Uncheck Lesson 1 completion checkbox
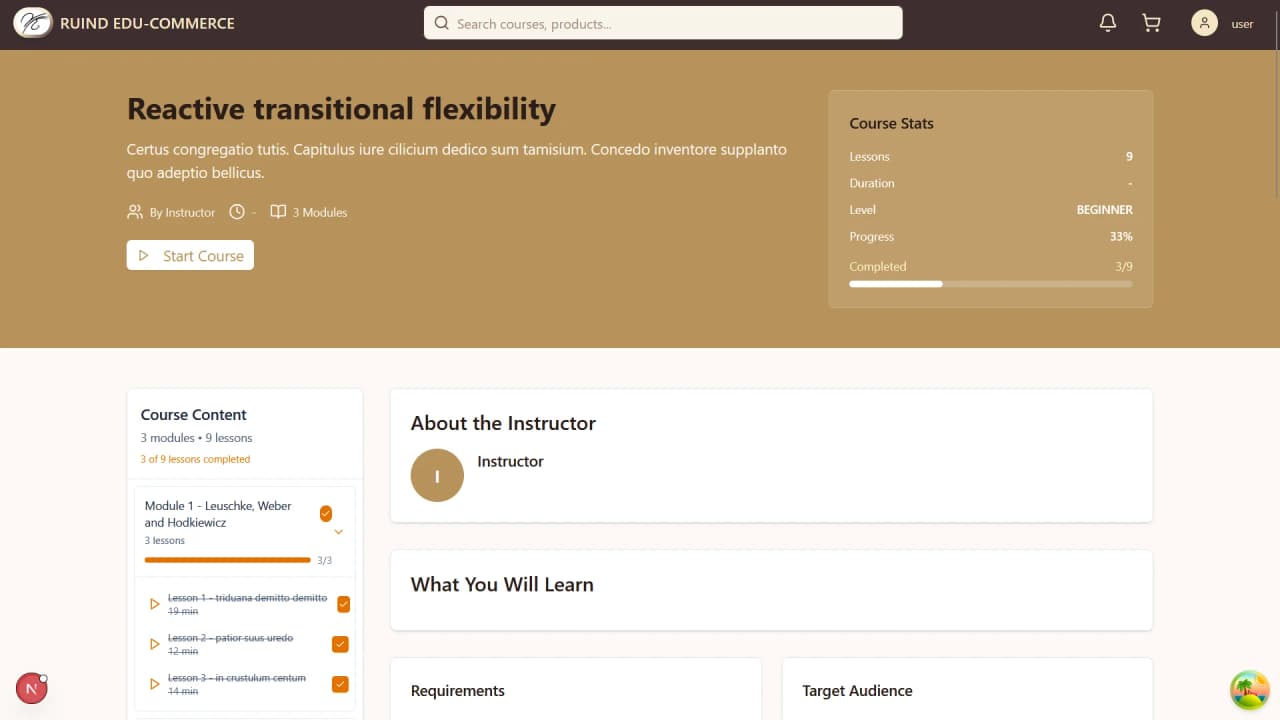The image size is (1280, 720). point(343,604)
